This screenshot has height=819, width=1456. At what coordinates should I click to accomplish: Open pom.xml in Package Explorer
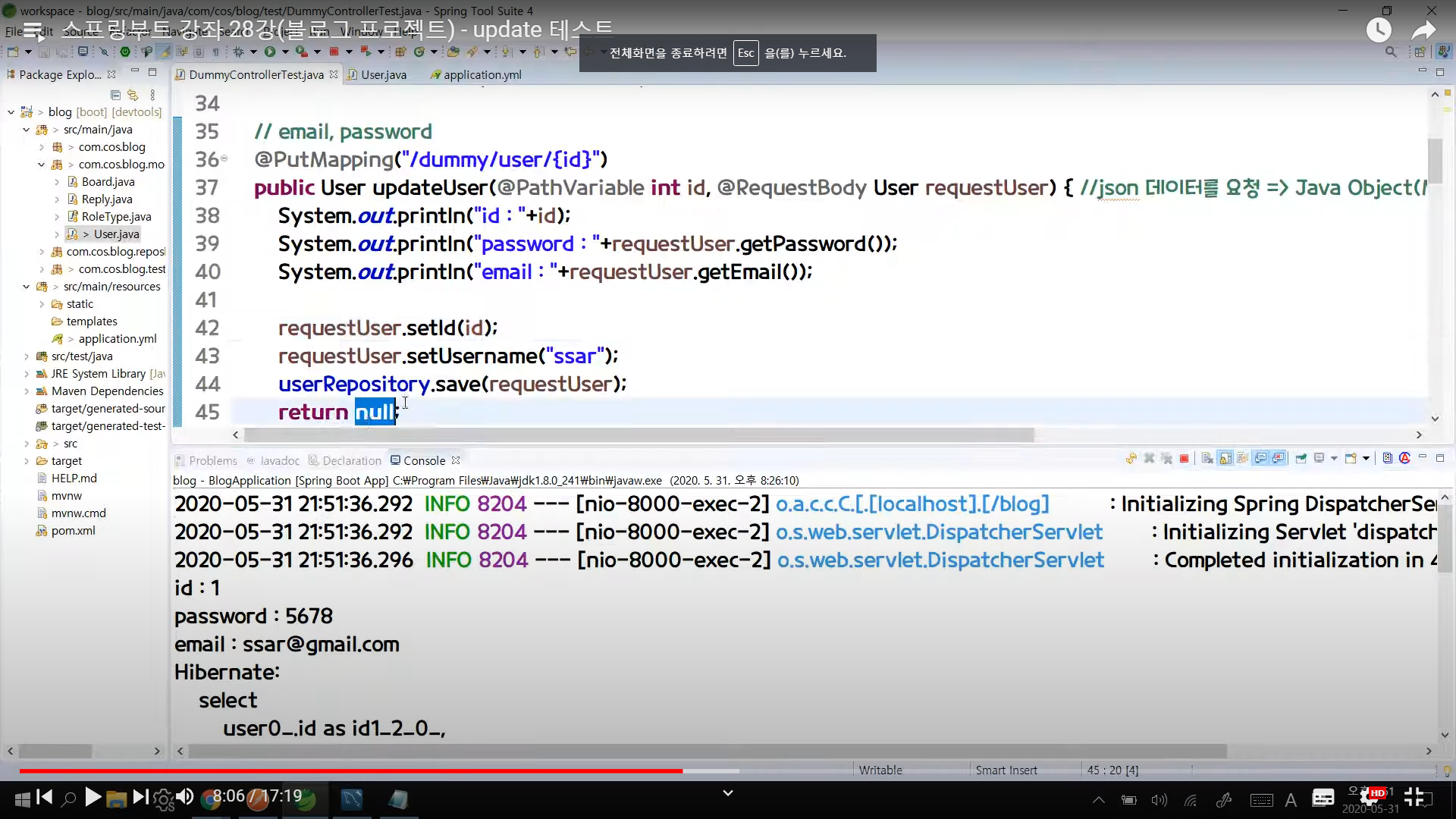[x=66, y=531]
